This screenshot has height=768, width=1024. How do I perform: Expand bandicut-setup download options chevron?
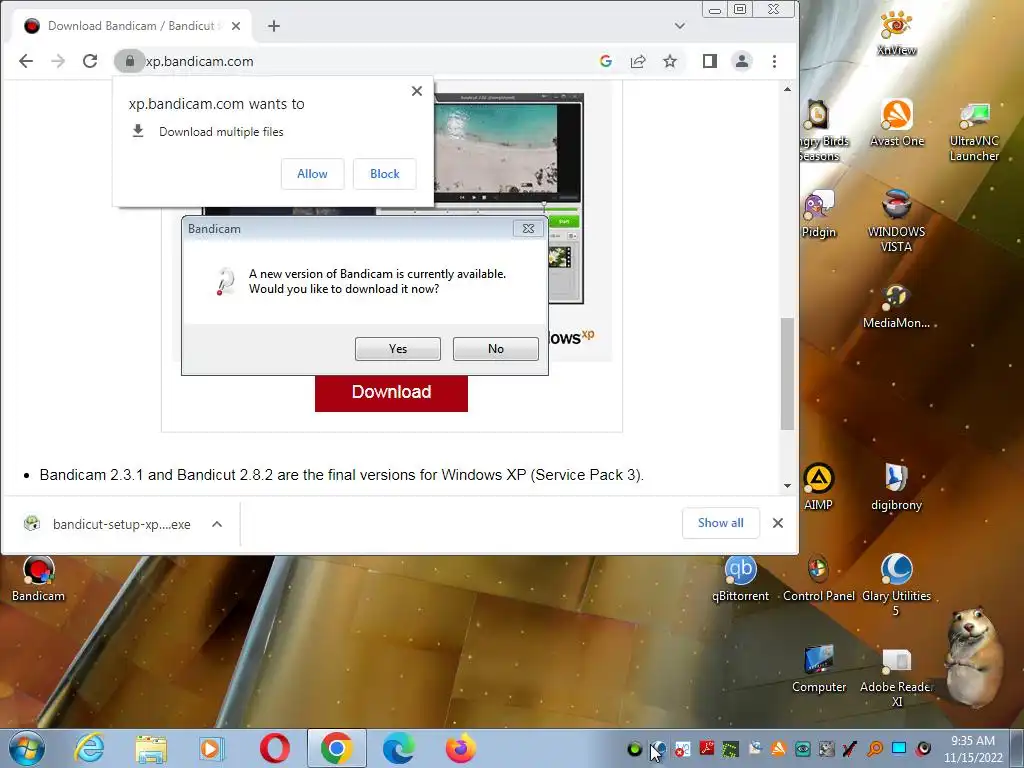coord(217,524)
